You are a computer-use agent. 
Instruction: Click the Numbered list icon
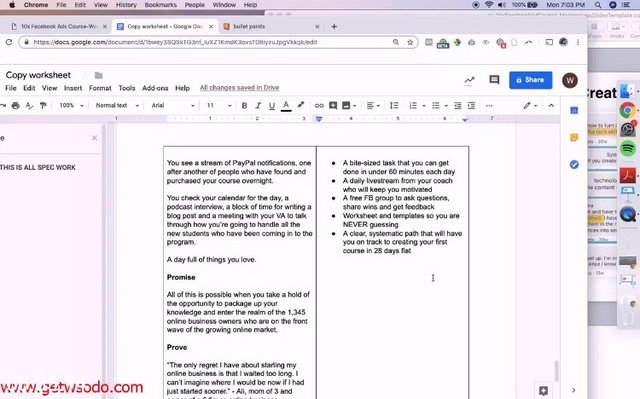click(x=413, y=106)
